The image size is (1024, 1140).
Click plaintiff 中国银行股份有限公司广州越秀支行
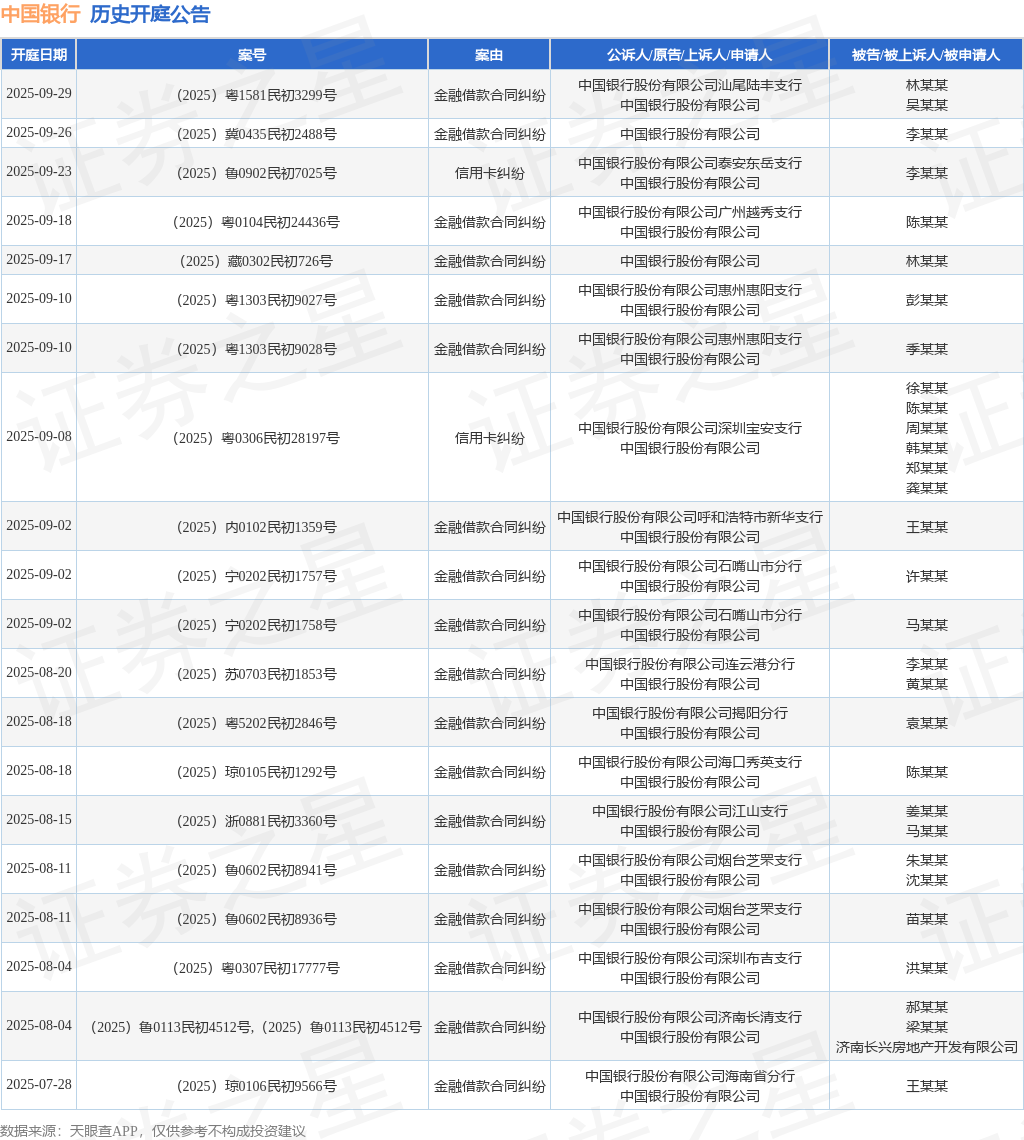click(689, 212)
